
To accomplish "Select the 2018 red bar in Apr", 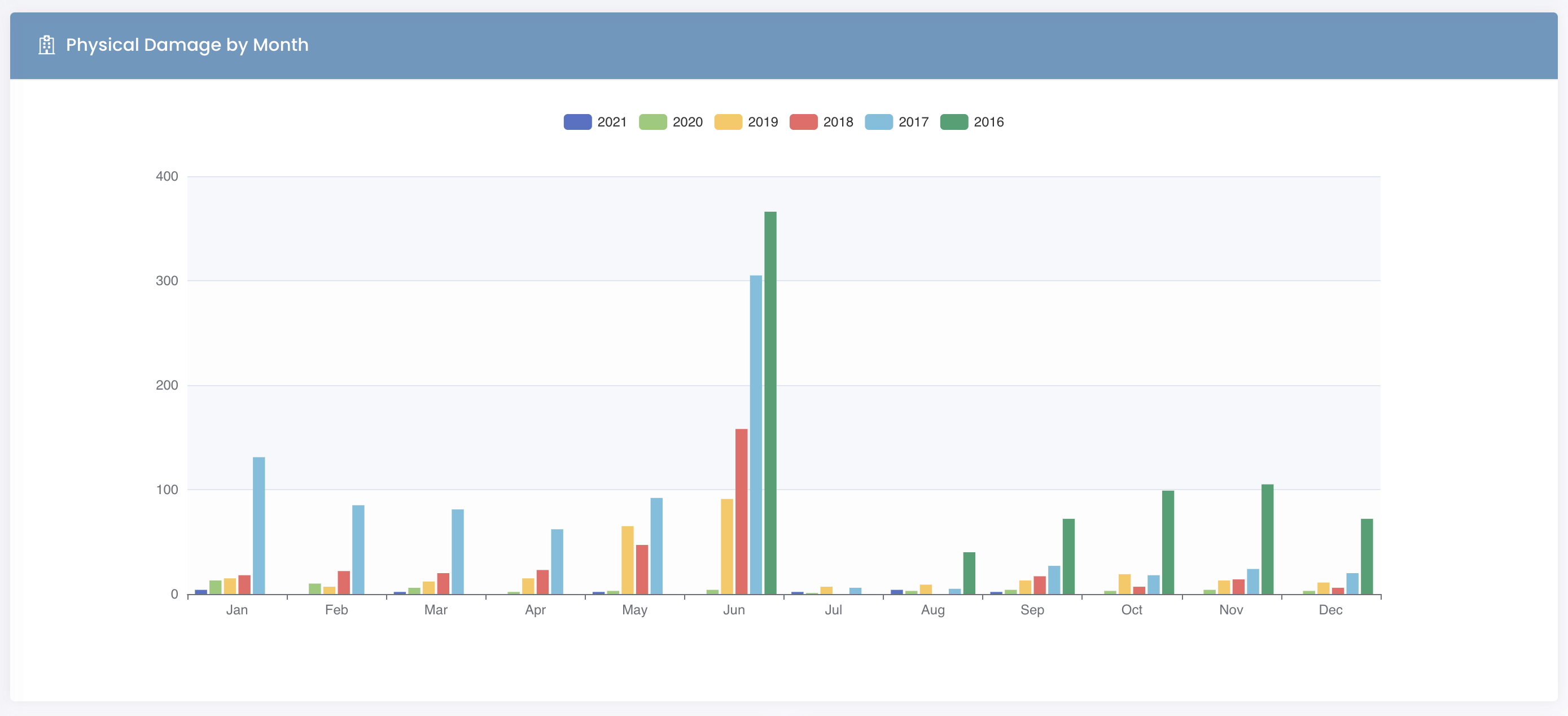I will tap(542, 582).
